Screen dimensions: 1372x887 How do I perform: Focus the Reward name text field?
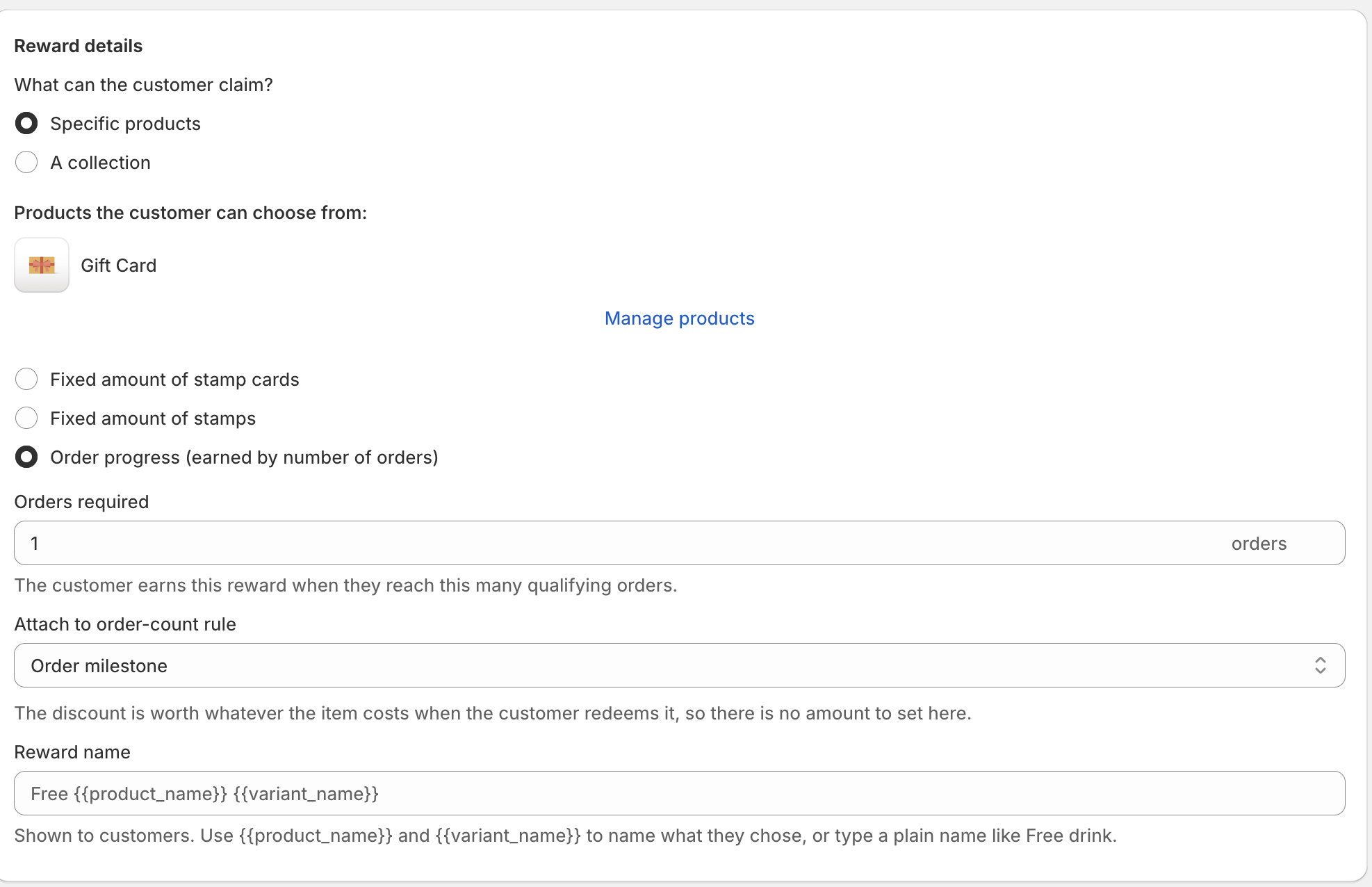coord(679,793)
